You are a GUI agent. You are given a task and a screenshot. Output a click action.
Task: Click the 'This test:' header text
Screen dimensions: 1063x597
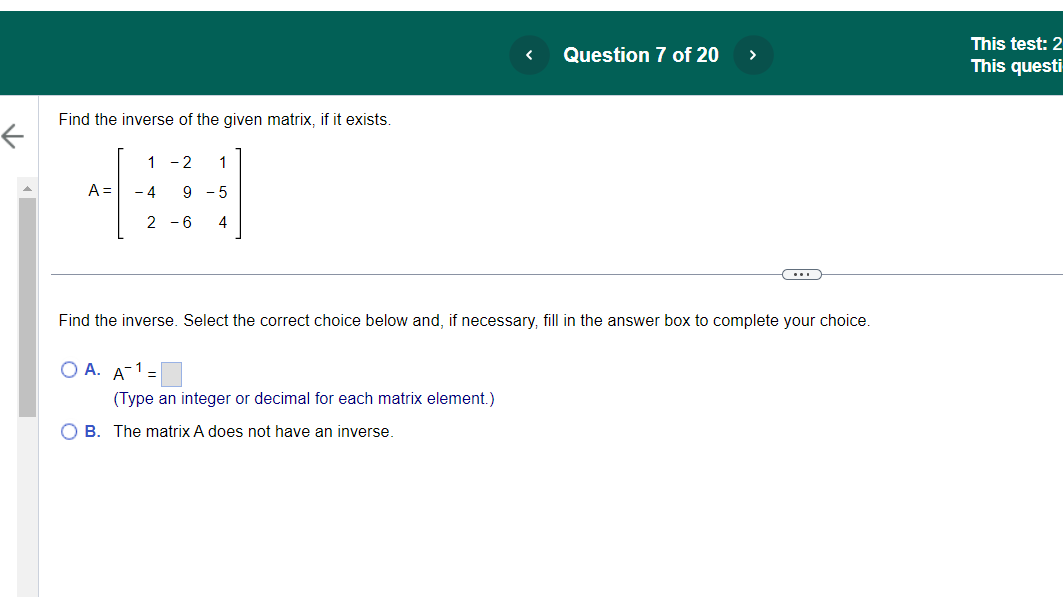tap(1016, 44)
